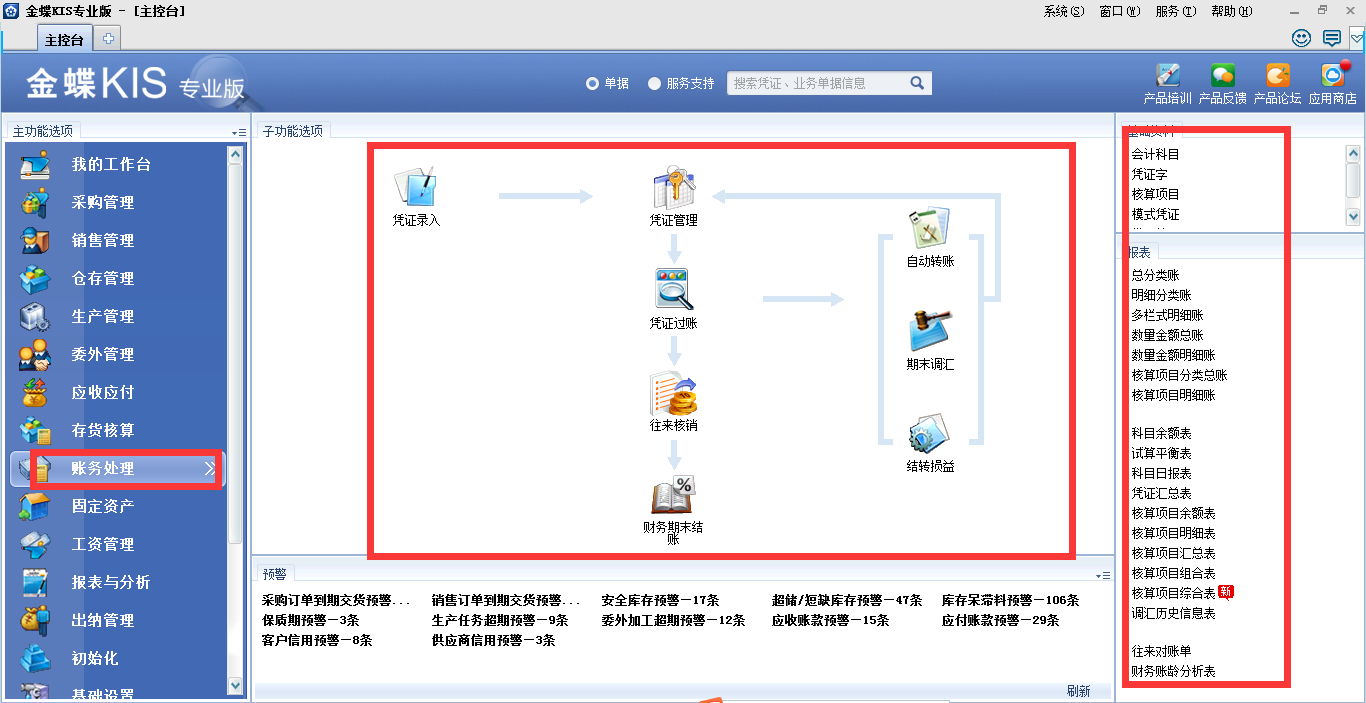The width and height of the screenshot is (1366, 703).
Task: Open the 财务账龄分析表 report
Action: click(x=1173, y=671)
